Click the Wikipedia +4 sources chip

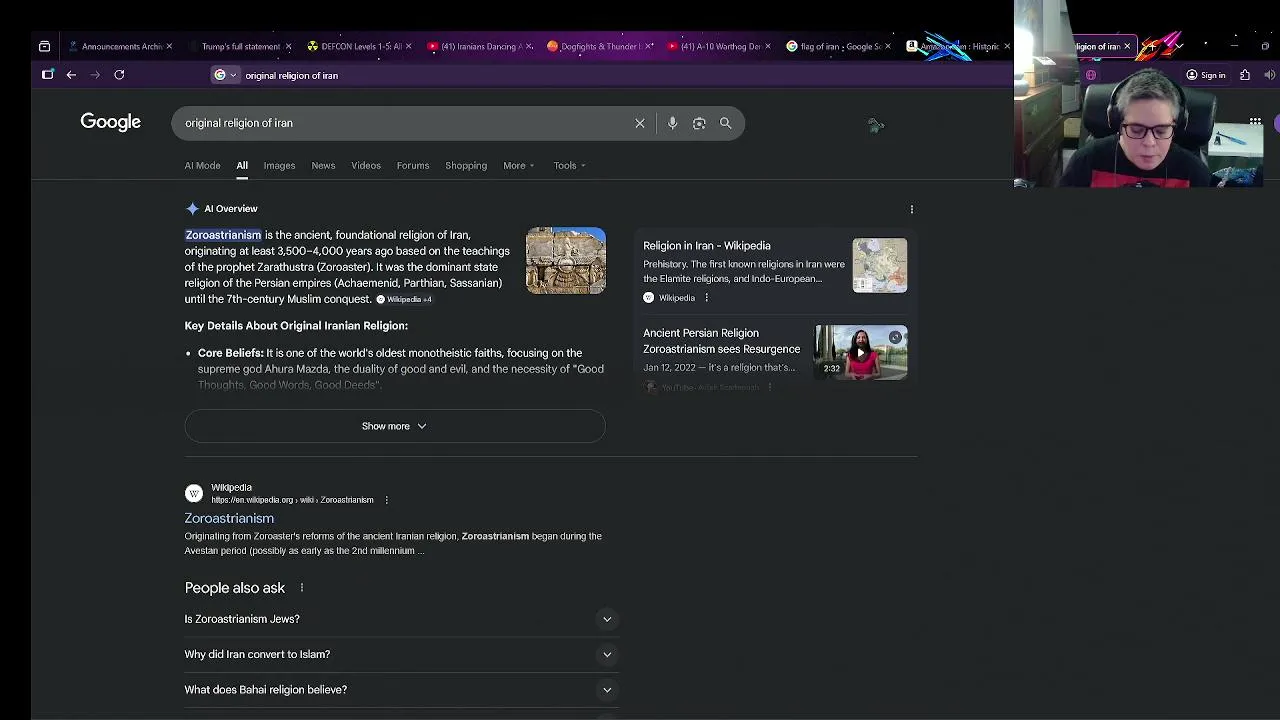404,299
